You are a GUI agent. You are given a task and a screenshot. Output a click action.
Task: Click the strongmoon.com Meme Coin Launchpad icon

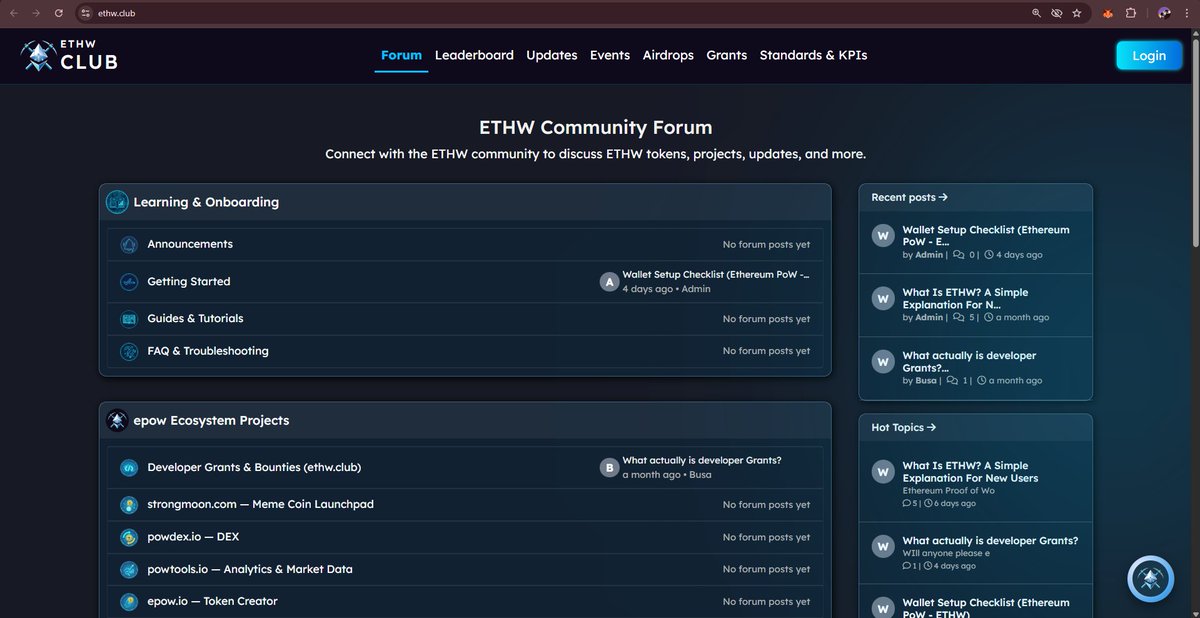(129, 504)
